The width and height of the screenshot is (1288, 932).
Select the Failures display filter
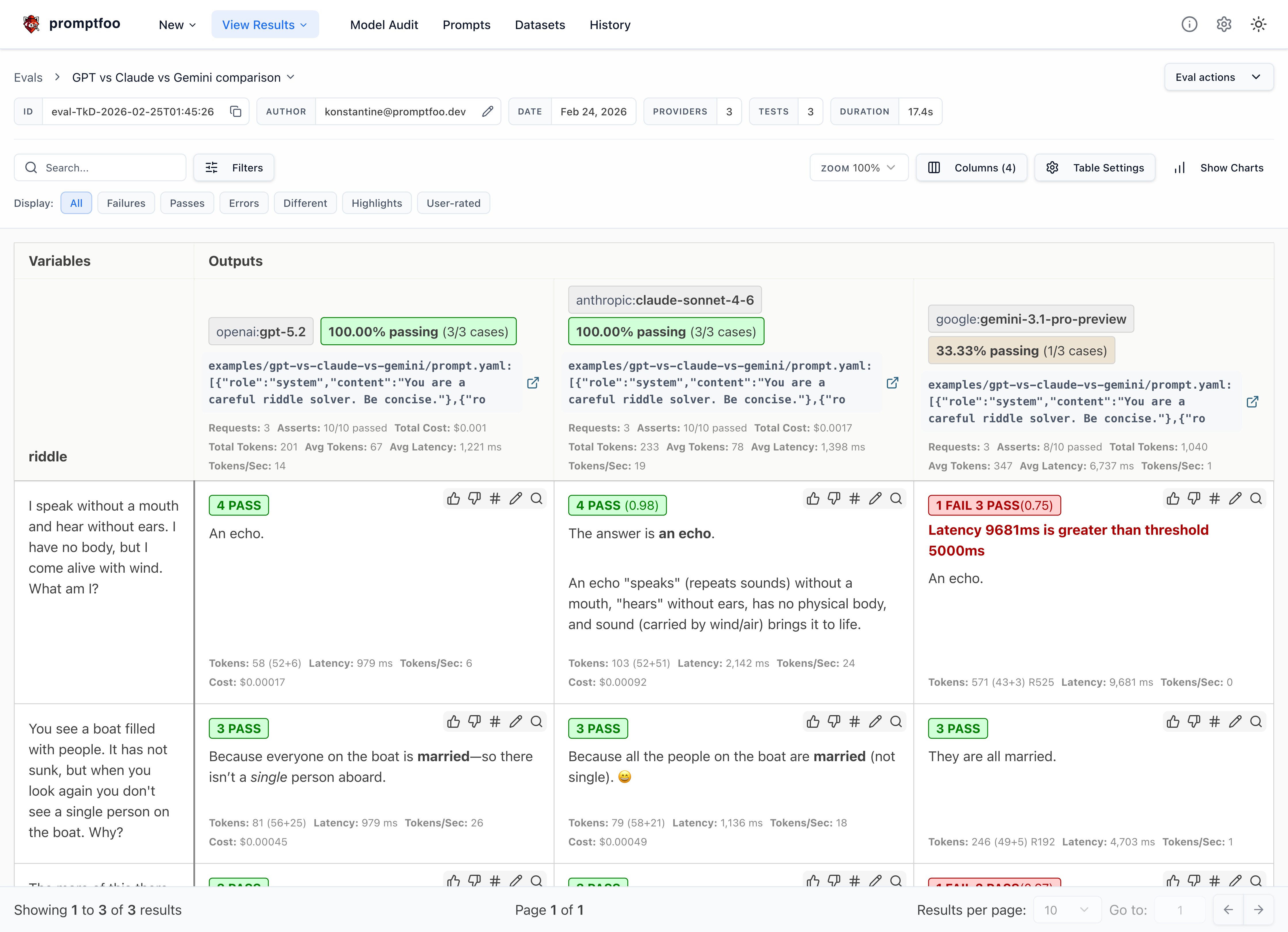[126, 203]
